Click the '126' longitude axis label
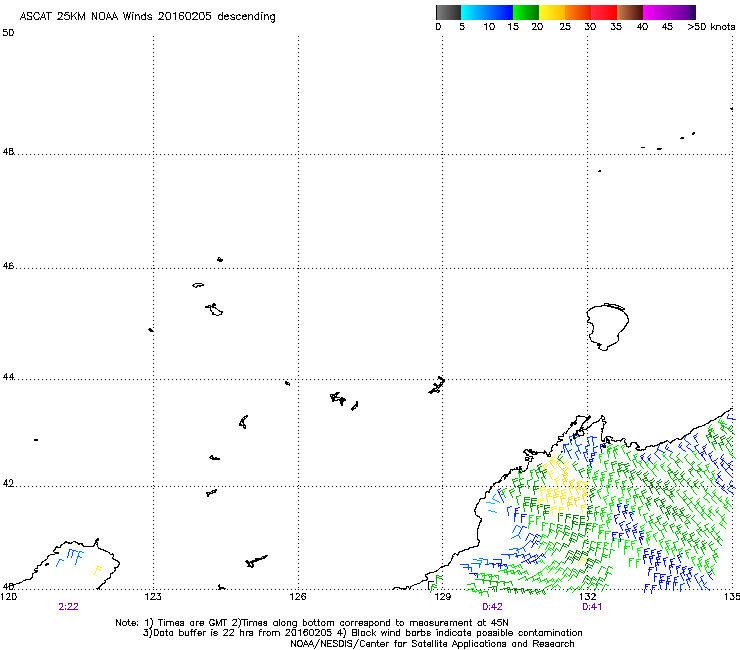The width and height of the screenshot is (740, 650). 298,597
